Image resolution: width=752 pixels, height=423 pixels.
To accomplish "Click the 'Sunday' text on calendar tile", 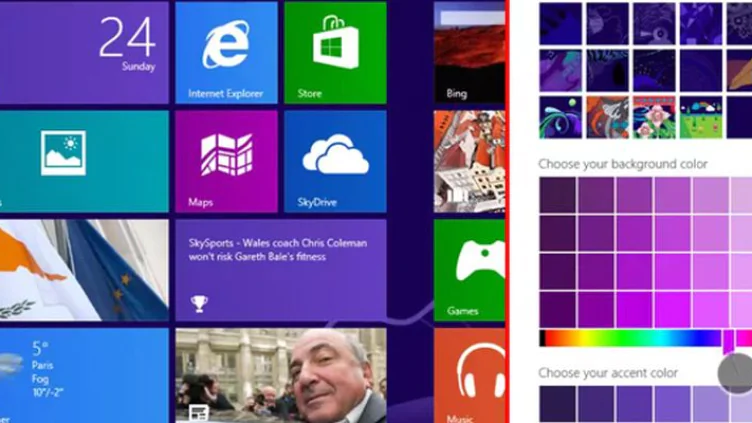I will (x=139, y=67).
